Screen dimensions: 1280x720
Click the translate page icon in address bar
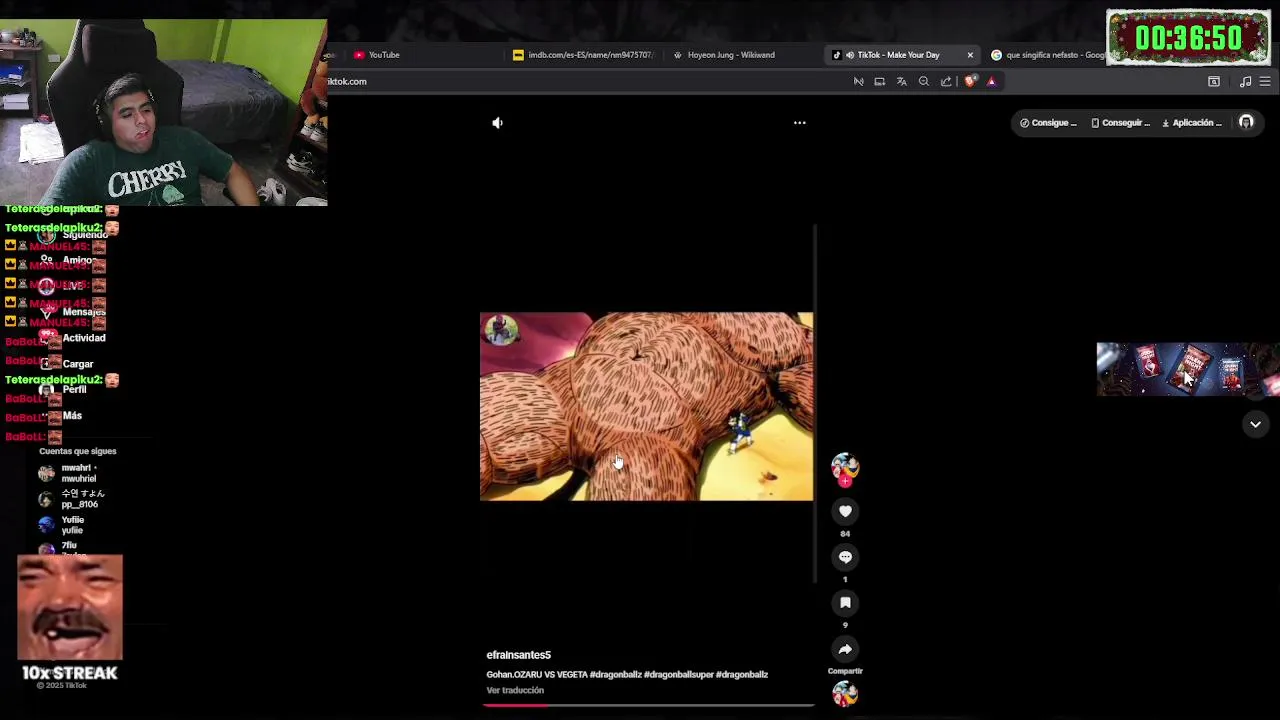pyautogui.click(x=901, y=82)
